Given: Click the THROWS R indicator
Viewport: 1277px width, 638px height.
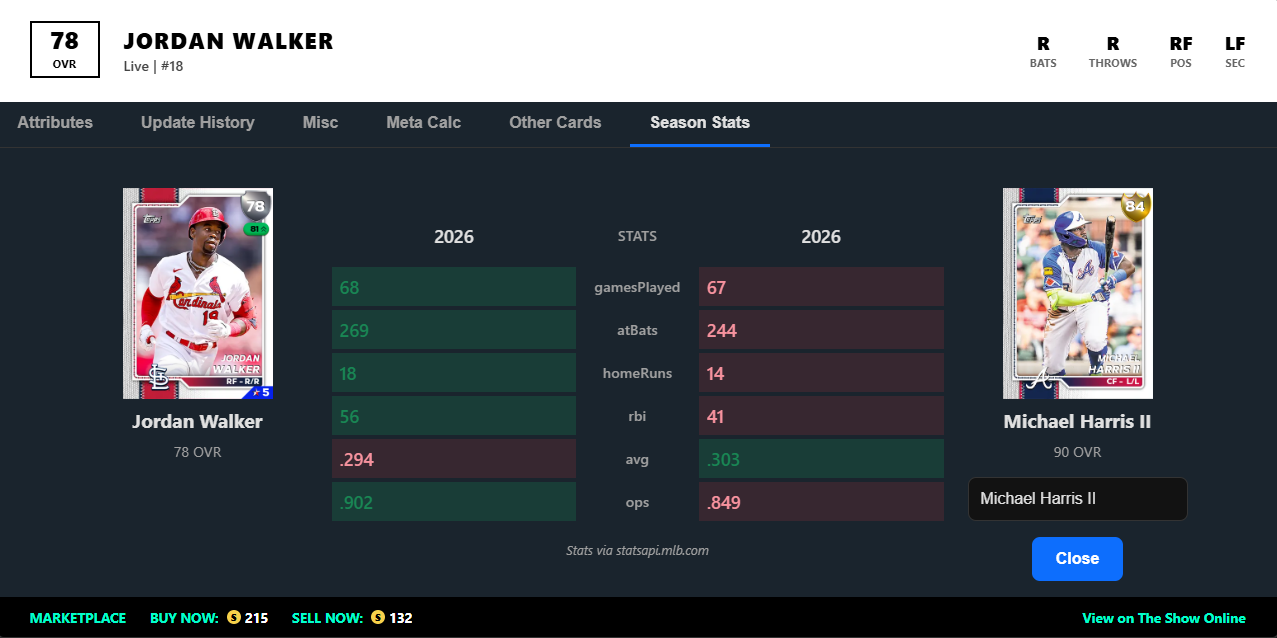Looking at the screenshot, I should coord(1113,52).
